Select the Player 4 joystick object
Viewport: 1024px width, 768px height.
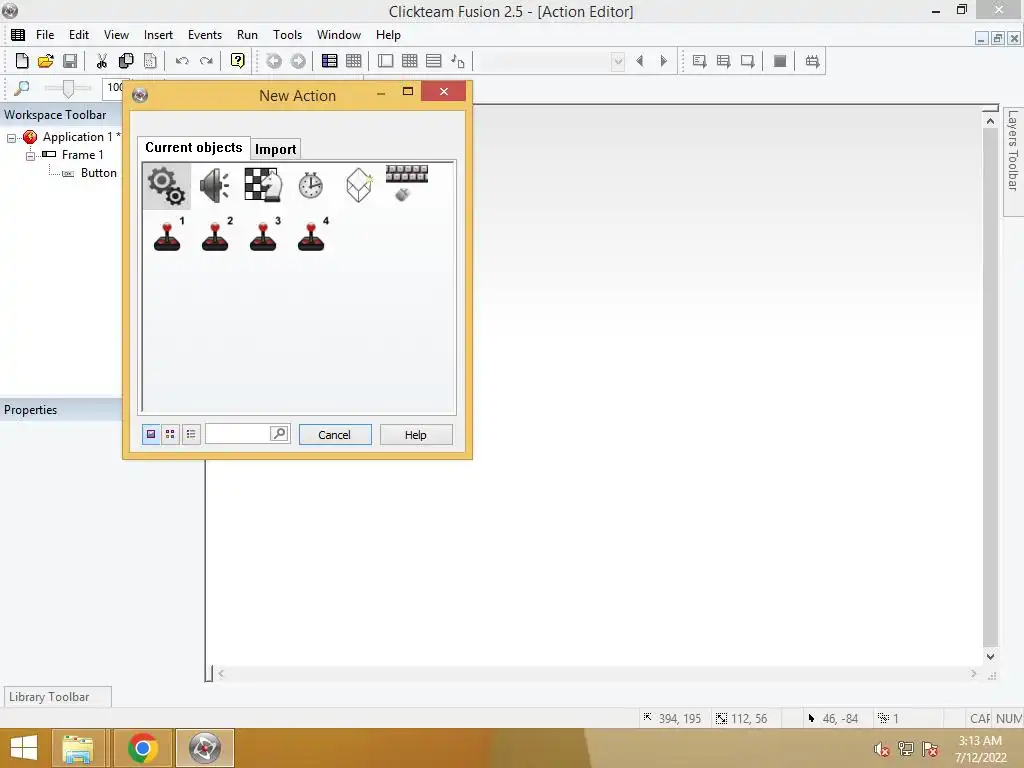(x=312, y=234)
